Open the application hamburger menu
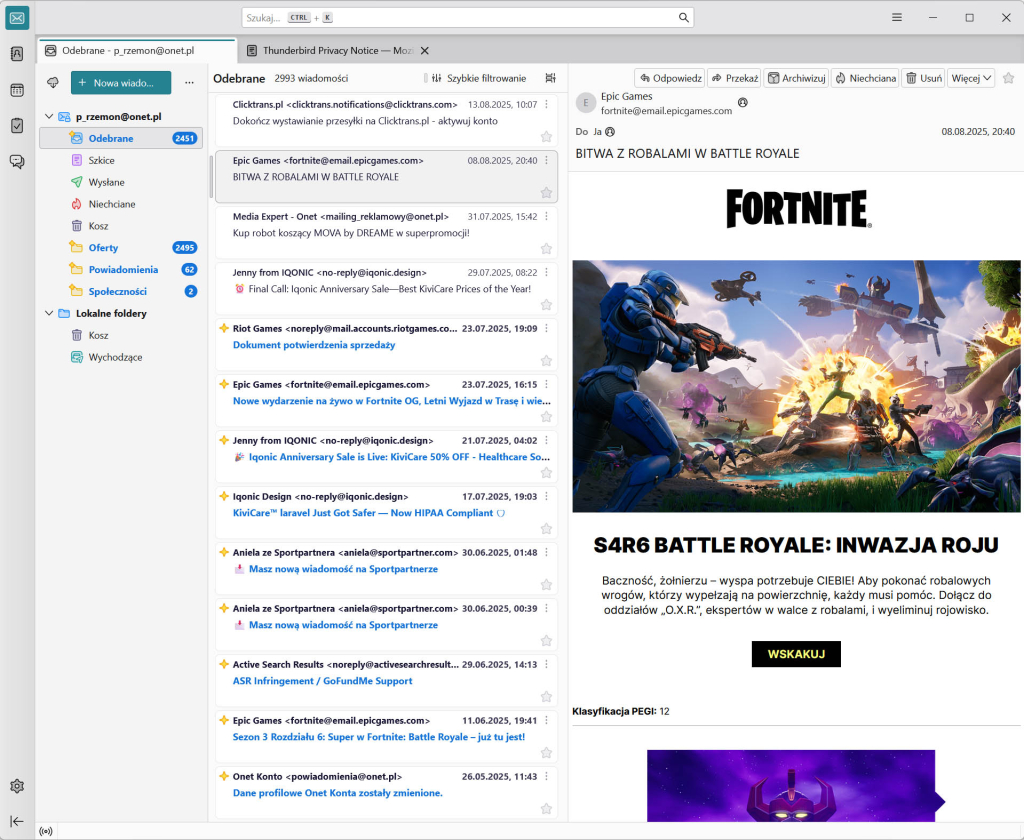 [897, 18]
